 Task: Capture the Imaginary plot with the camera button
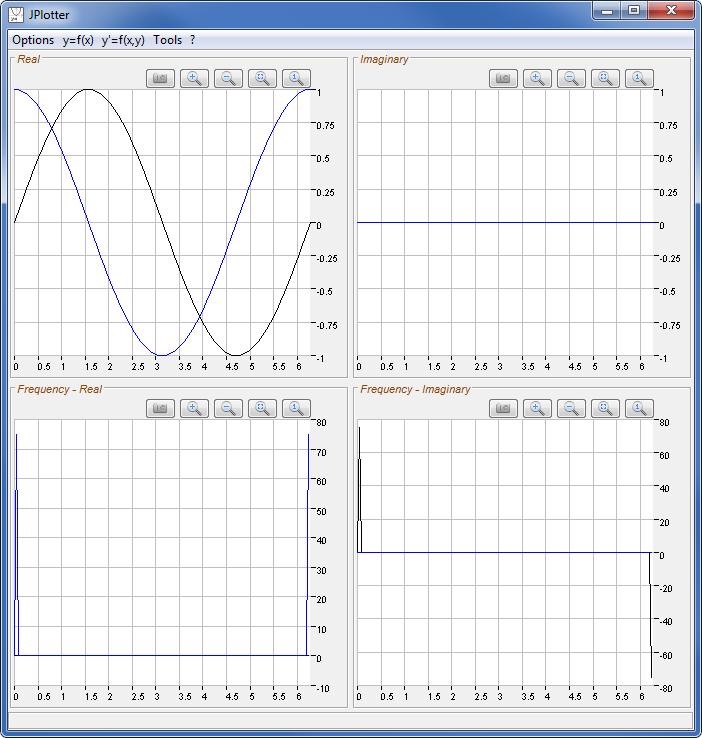[x=504, y=78]
